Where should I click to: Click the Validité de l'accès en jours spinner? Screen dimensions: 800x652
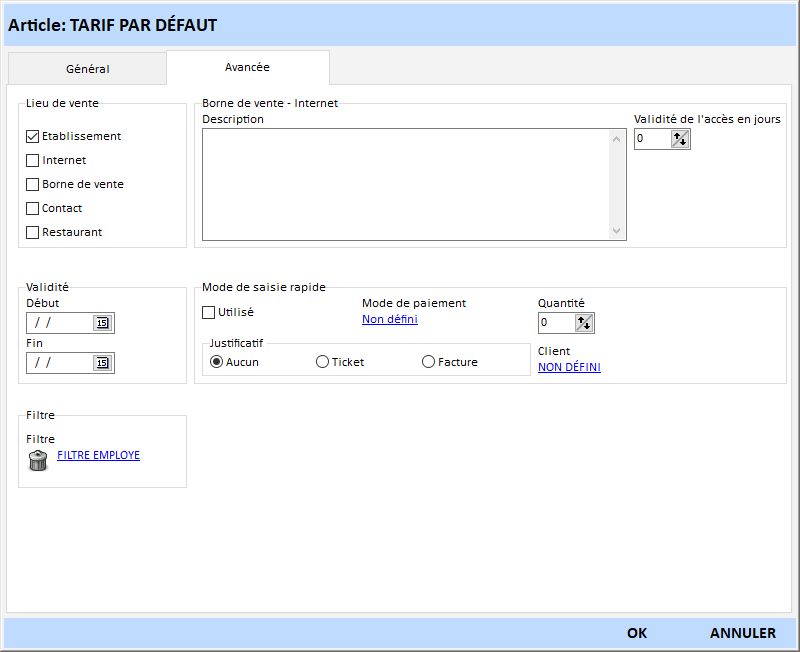pos(680,139)
